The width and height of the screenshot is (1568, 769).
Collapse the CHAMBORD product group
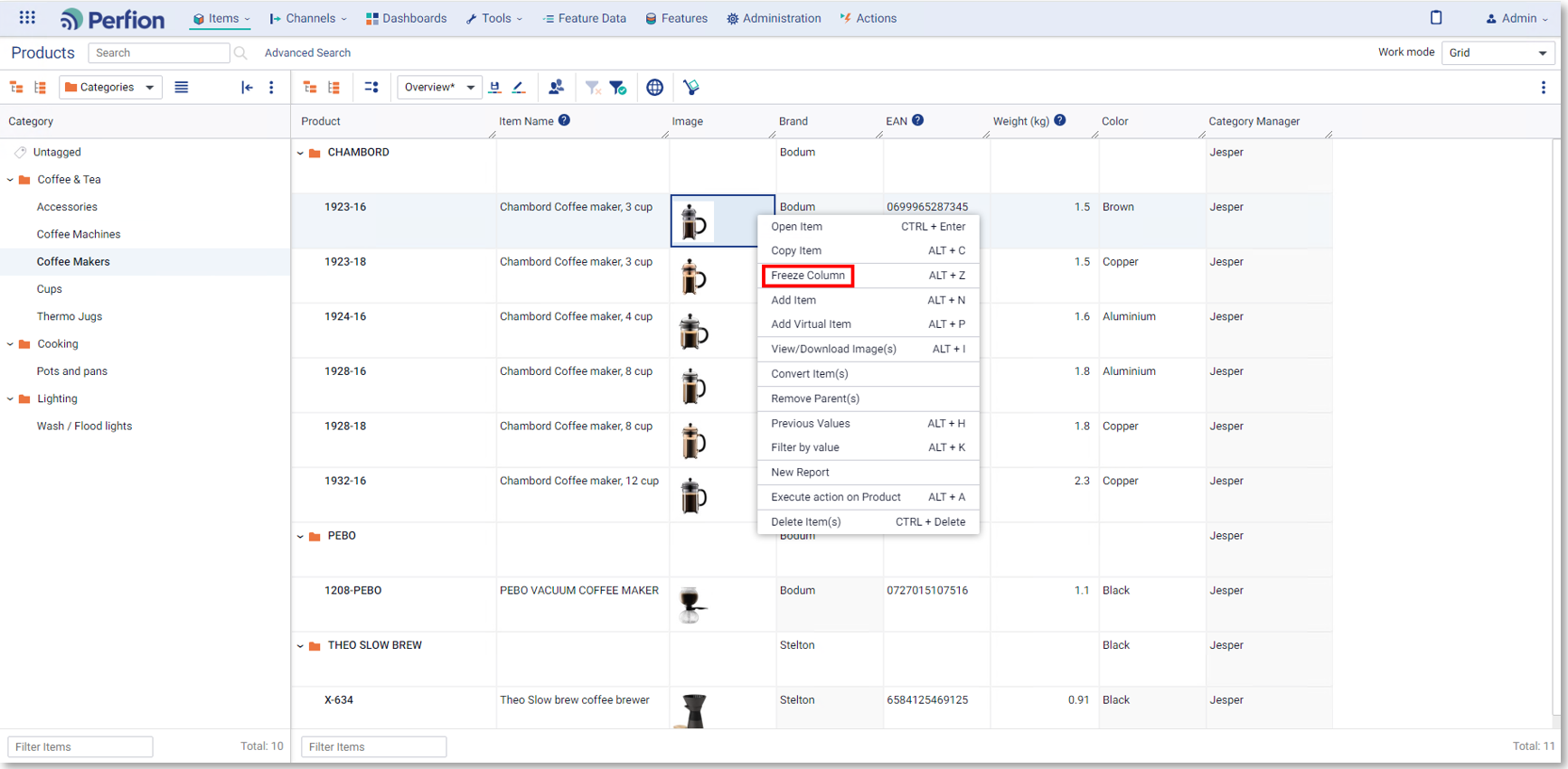(301, 153)
